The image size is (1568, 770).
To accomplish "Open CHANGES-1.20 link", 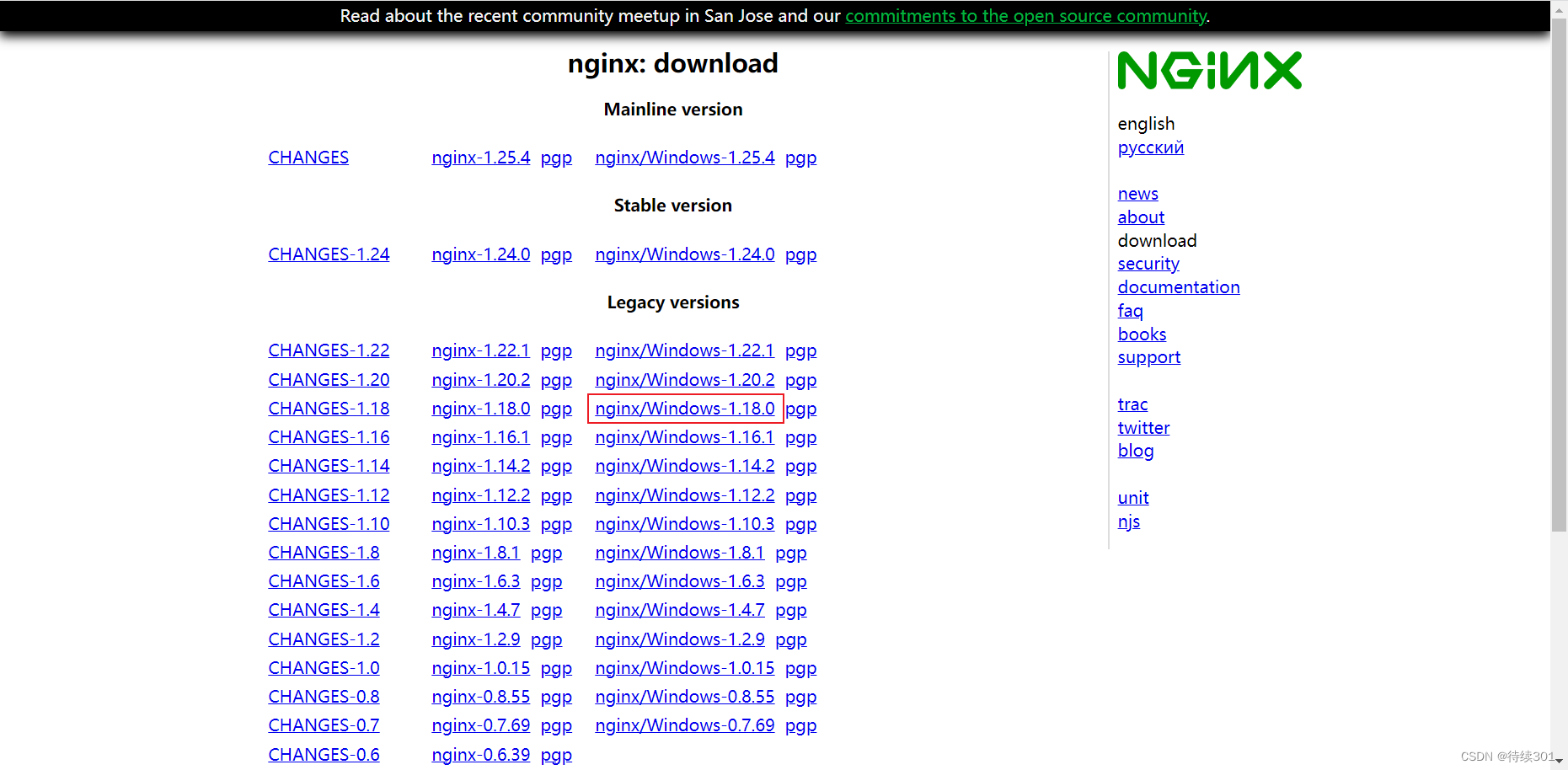I will pyautogui.click(x=329, y=380).
